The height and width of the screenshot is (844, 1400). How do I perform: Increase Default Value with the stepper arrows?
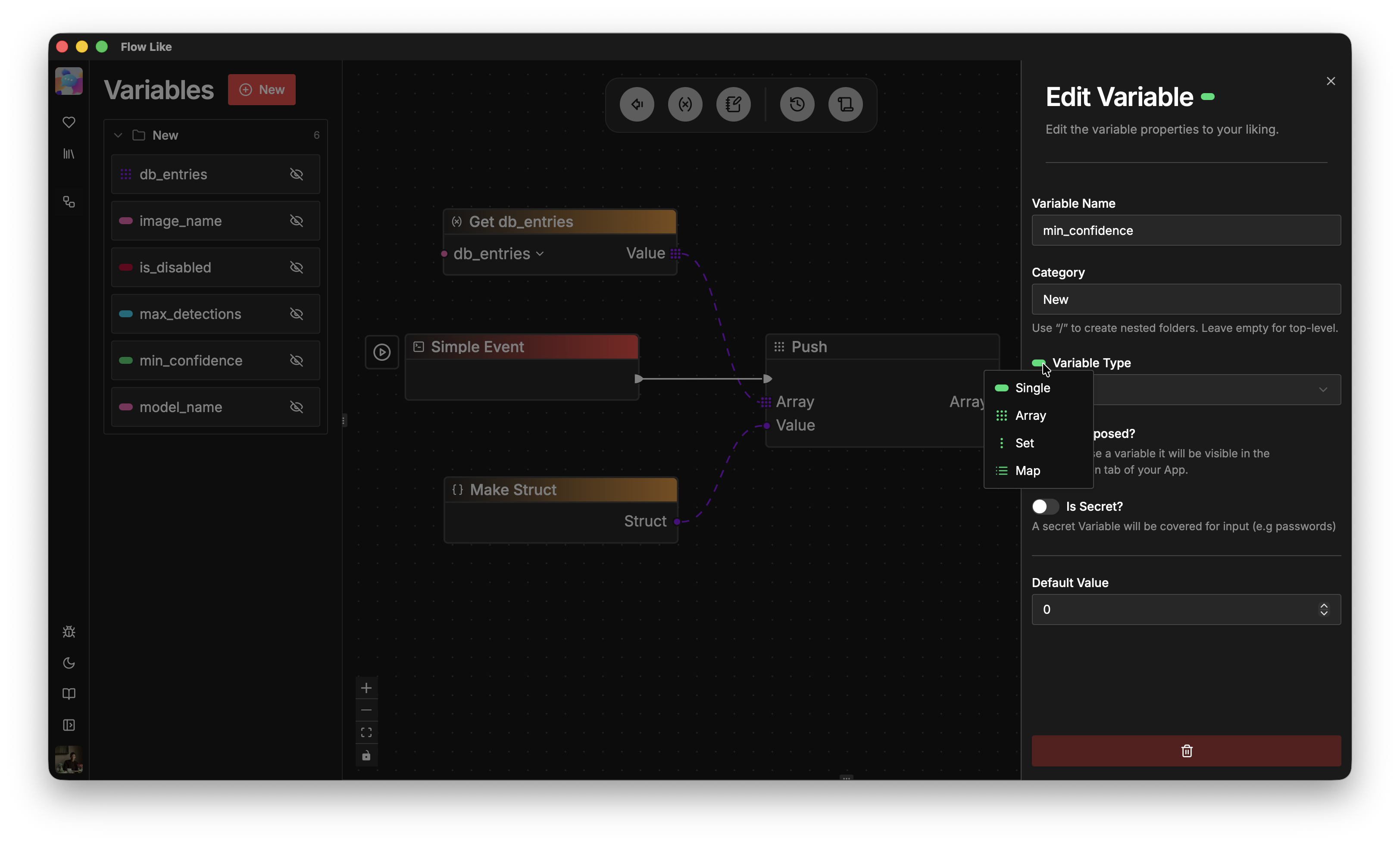click(x=1324, y=610)
